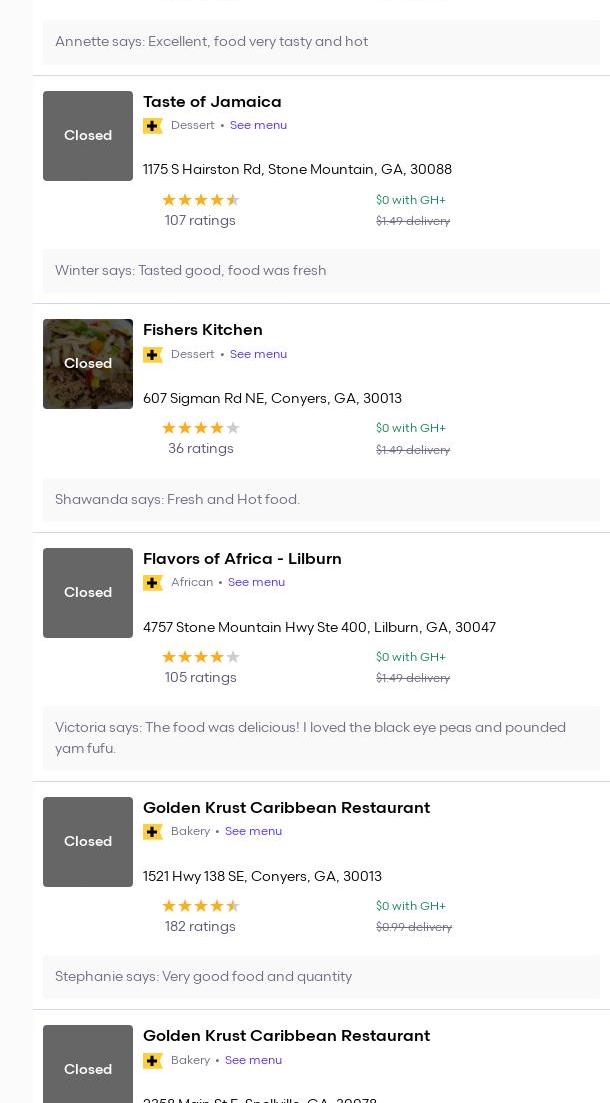This screenshot has height=1103, width=610.
Task: Click the Closed thumbnail for Taste of Jamaica
Action: tap(88, 136)
